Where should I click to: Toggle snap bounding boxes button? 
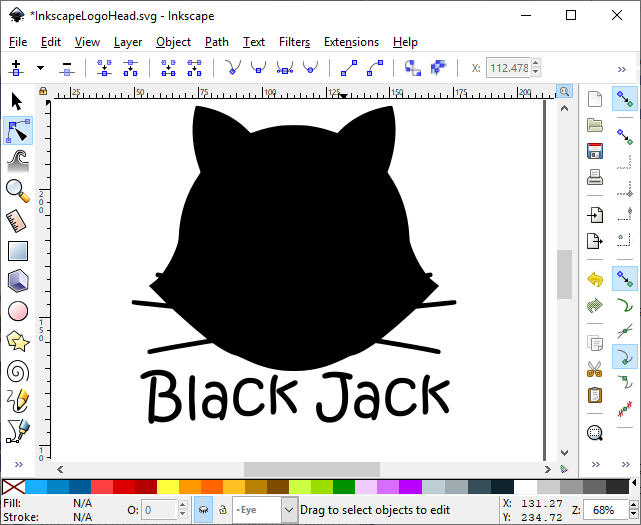(625, 137)
